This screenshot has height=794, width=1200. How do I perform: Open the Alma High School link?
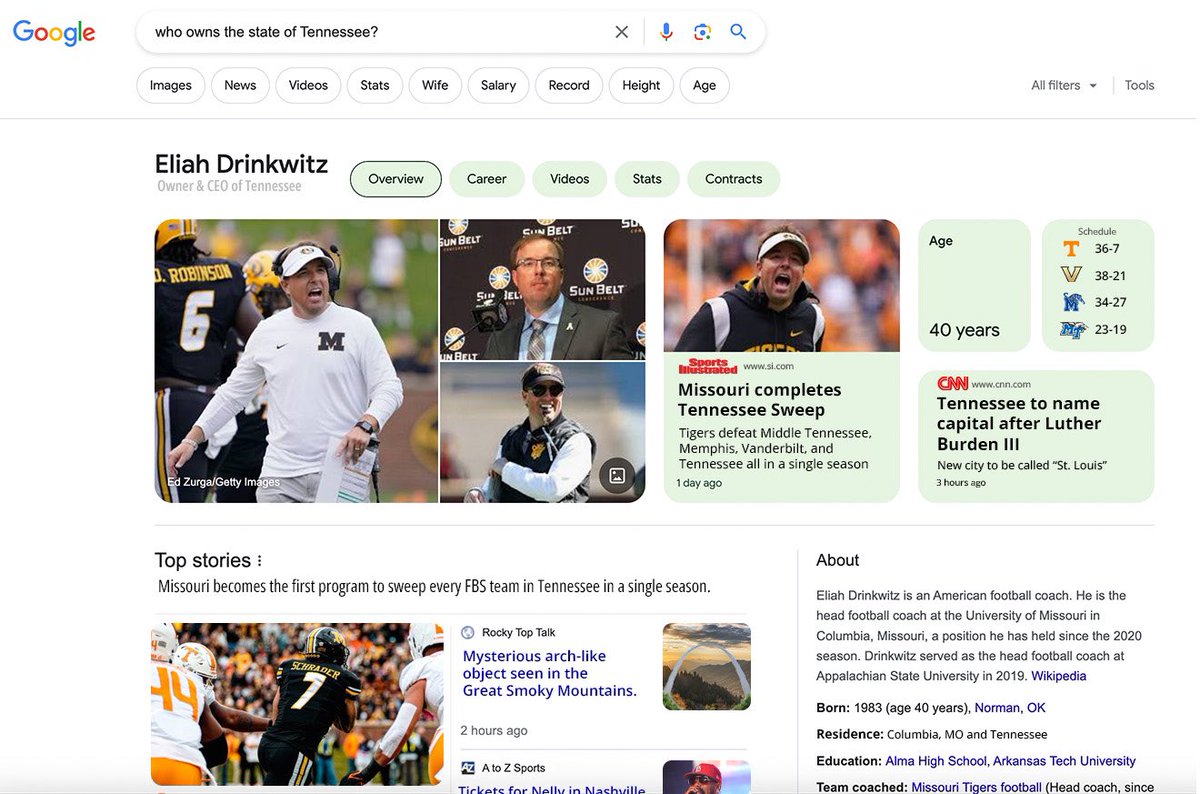click(x=936, y=761)
